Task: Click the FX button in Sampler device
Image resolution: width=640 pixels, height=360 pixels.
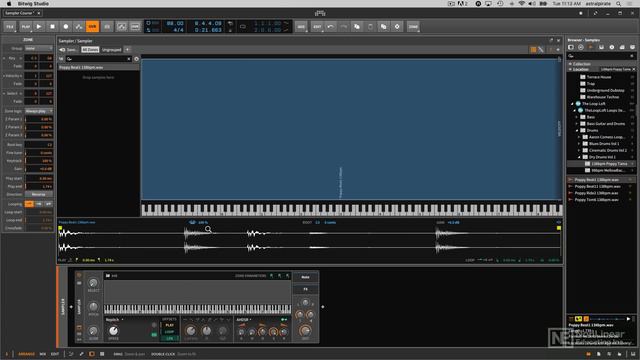Action: click(305, 289)
